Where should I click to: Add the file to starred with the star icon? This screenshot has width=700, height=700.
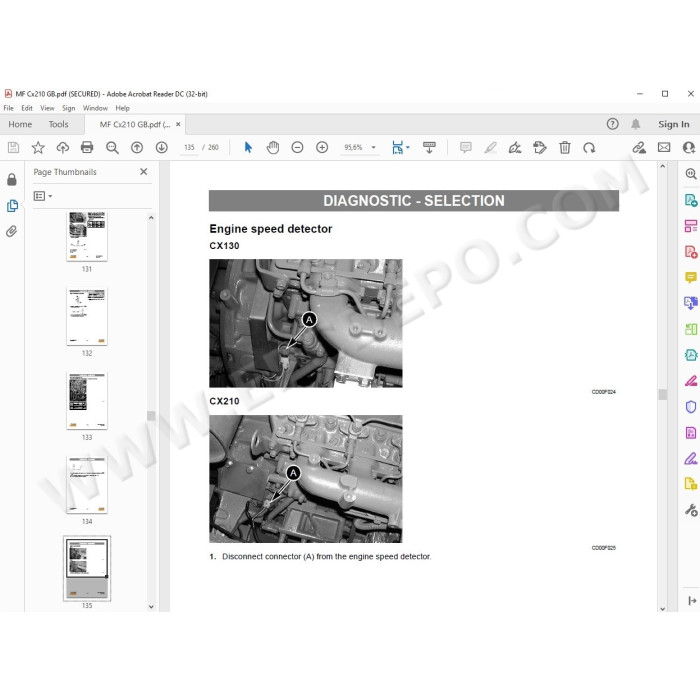coord(38,147)
